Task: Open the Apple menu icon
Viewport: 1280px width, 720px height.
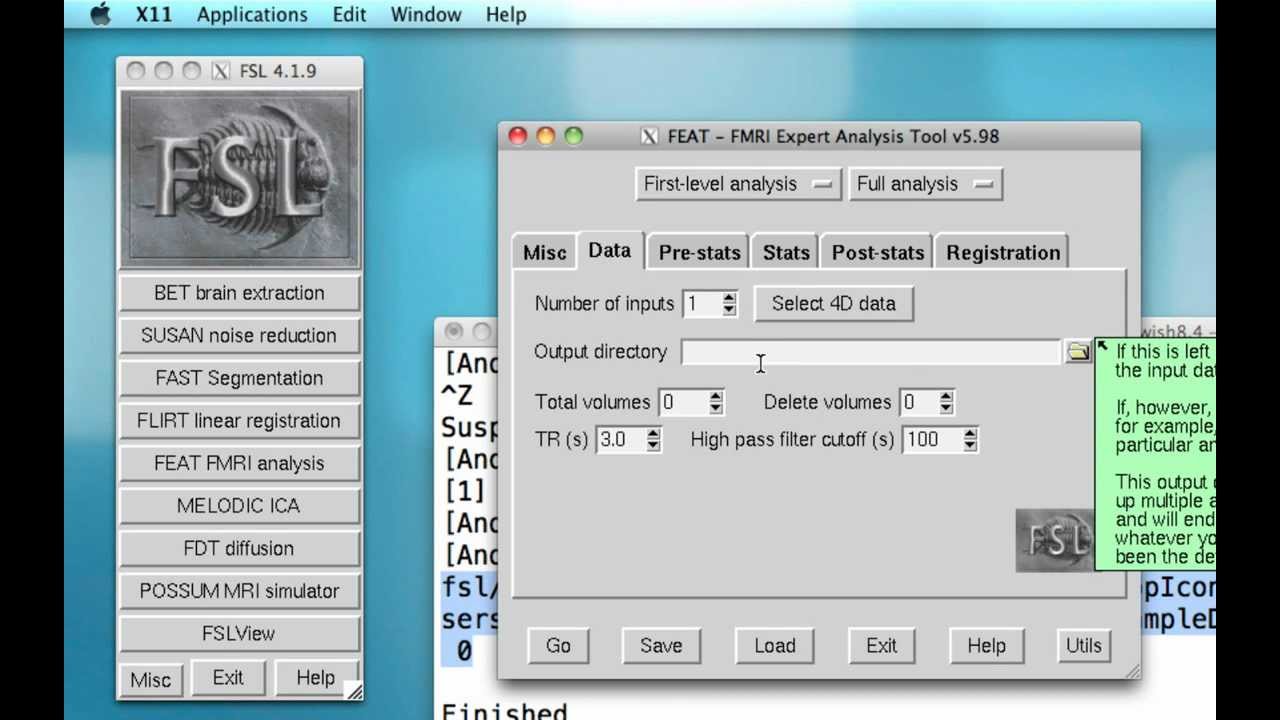Action: (101, 15)
